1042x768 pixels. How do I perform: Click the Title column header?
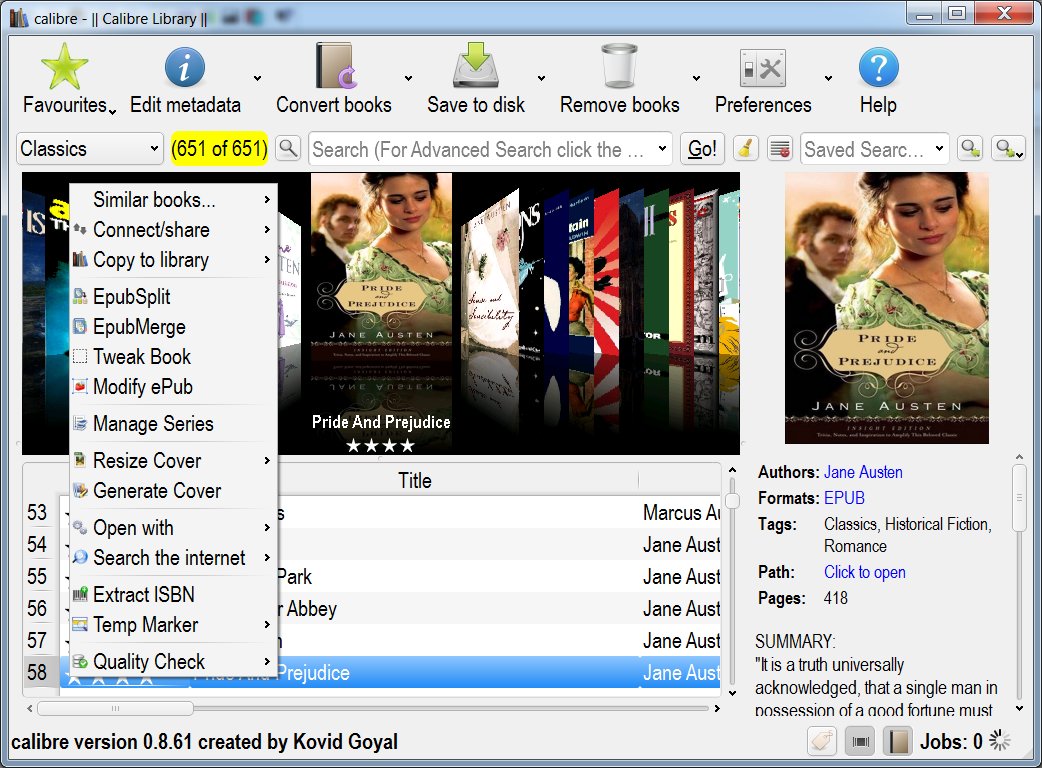415,480
